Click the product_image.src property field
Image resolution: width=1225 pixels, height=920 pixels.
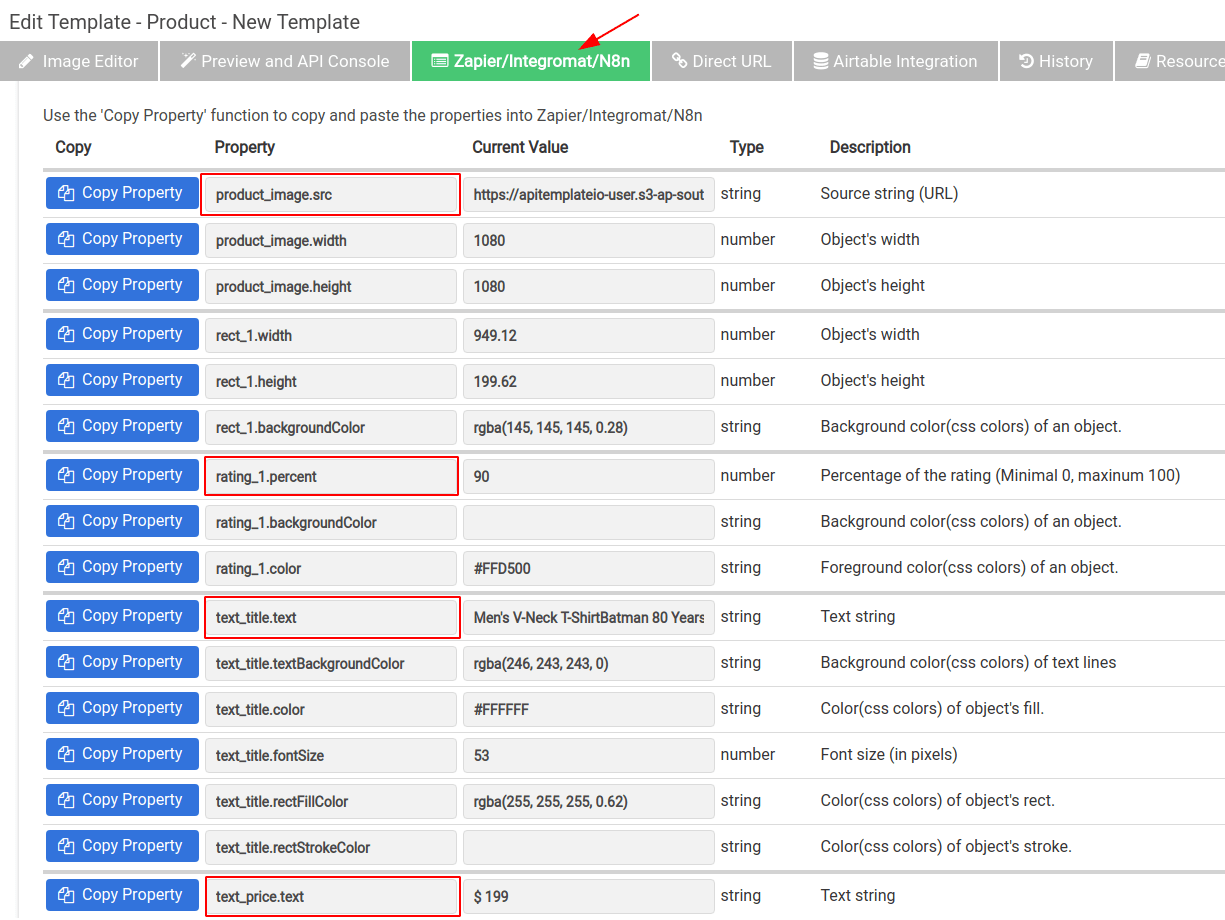331,195
